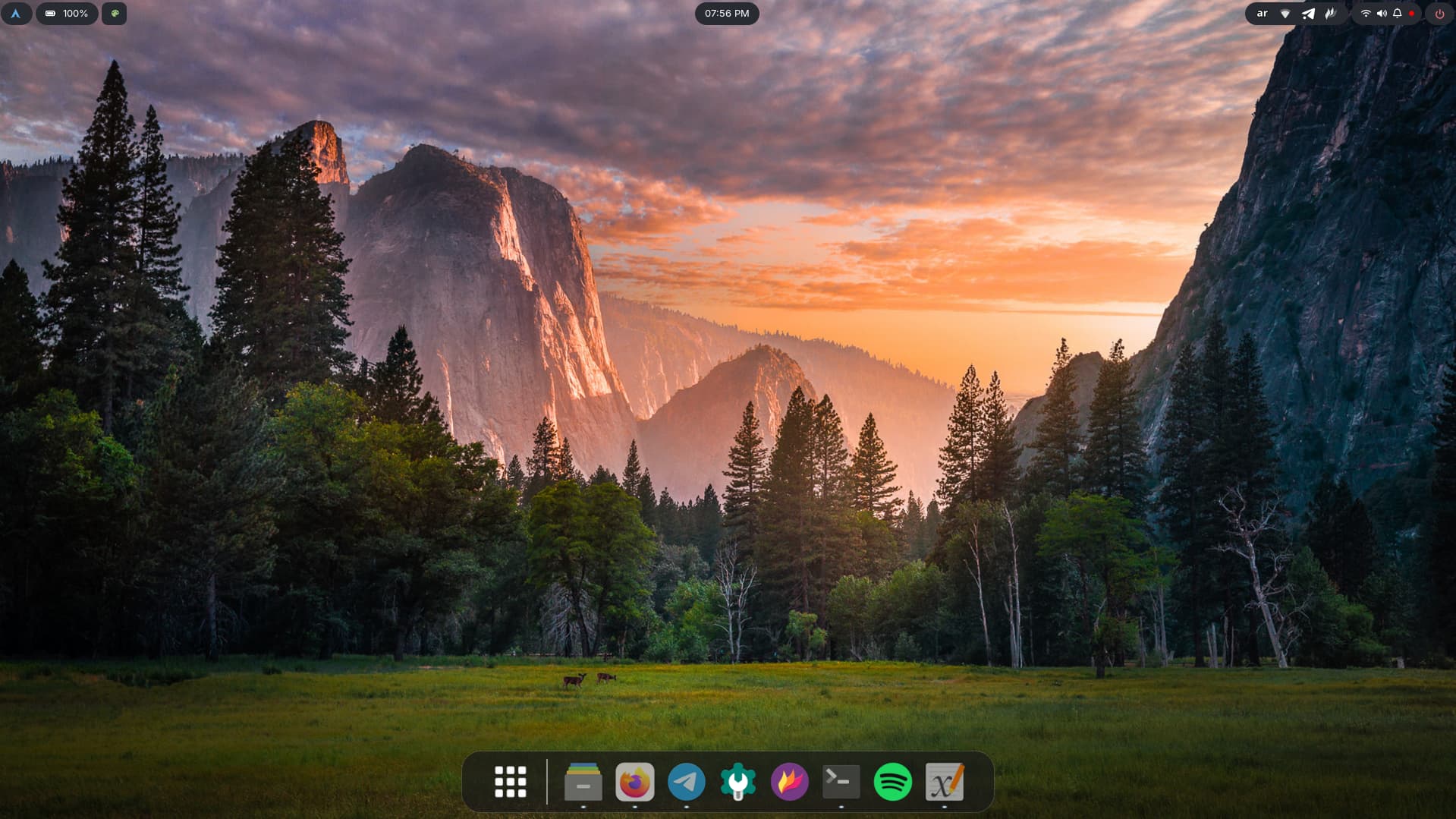This screenshot has height=819, width=1456.
Task: Open the 07:56 PM clock widget
Action: tap(727, 14)
